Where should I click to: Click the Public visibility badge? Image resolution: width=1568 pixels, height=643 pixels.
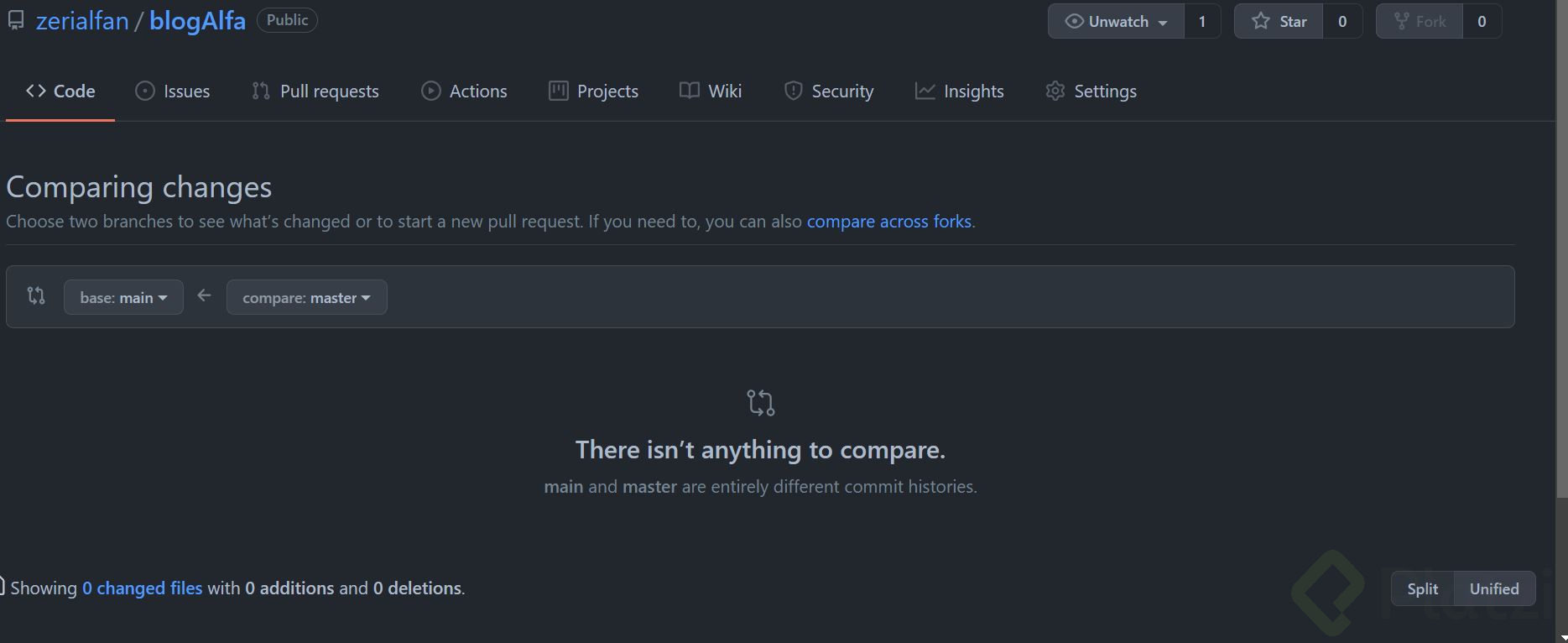[287, 20]
